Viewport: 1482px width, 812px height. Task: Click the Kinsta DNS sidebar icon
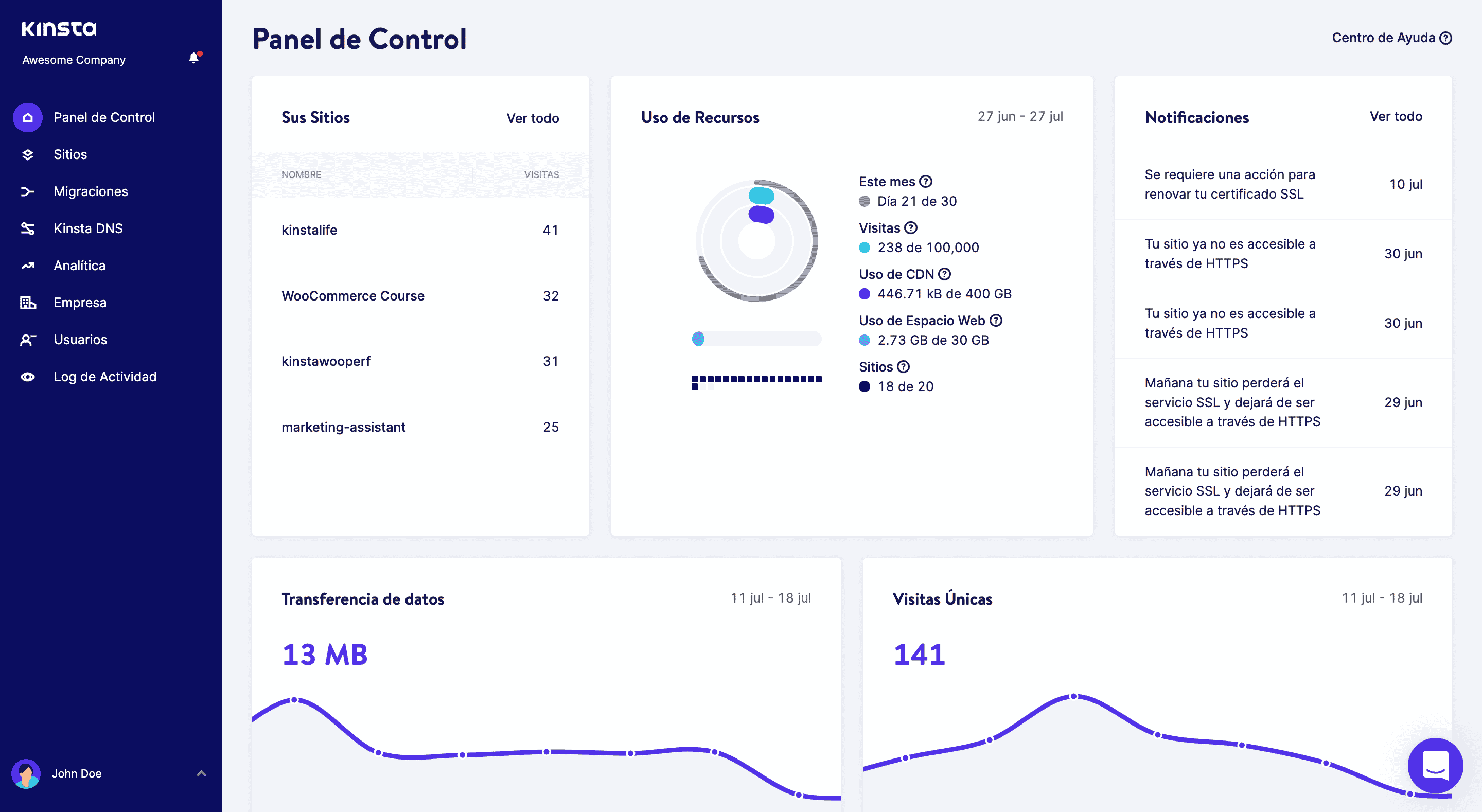point(28,228)
